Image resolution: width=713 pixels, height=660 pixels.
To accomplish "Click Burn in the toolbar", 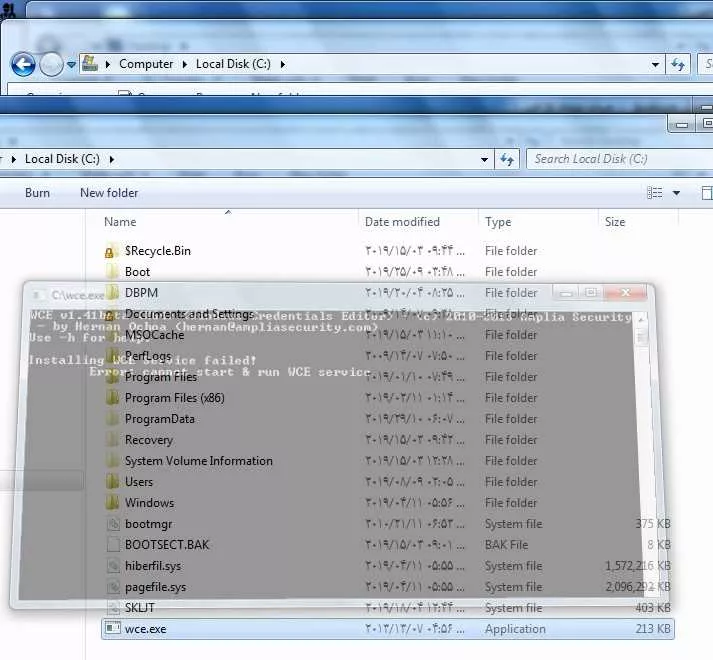I will tap(37, 193).
